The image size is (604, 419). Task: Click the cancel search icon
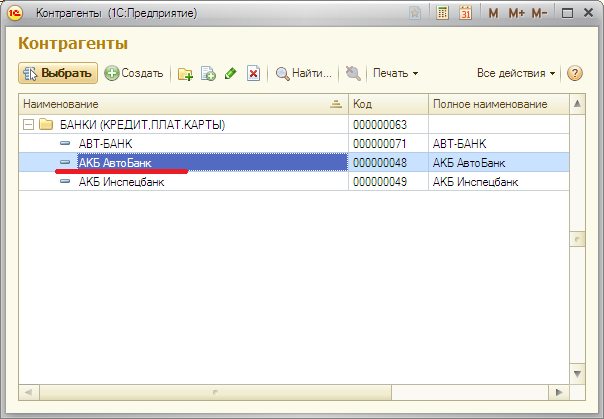[x=352, y=73]
